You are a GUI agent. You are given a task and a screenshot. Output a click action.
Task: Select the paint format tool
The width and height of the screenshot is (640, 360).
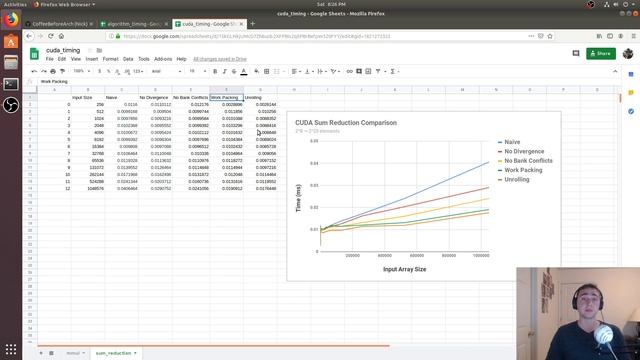pyautogui.click(x=62, y=71)
